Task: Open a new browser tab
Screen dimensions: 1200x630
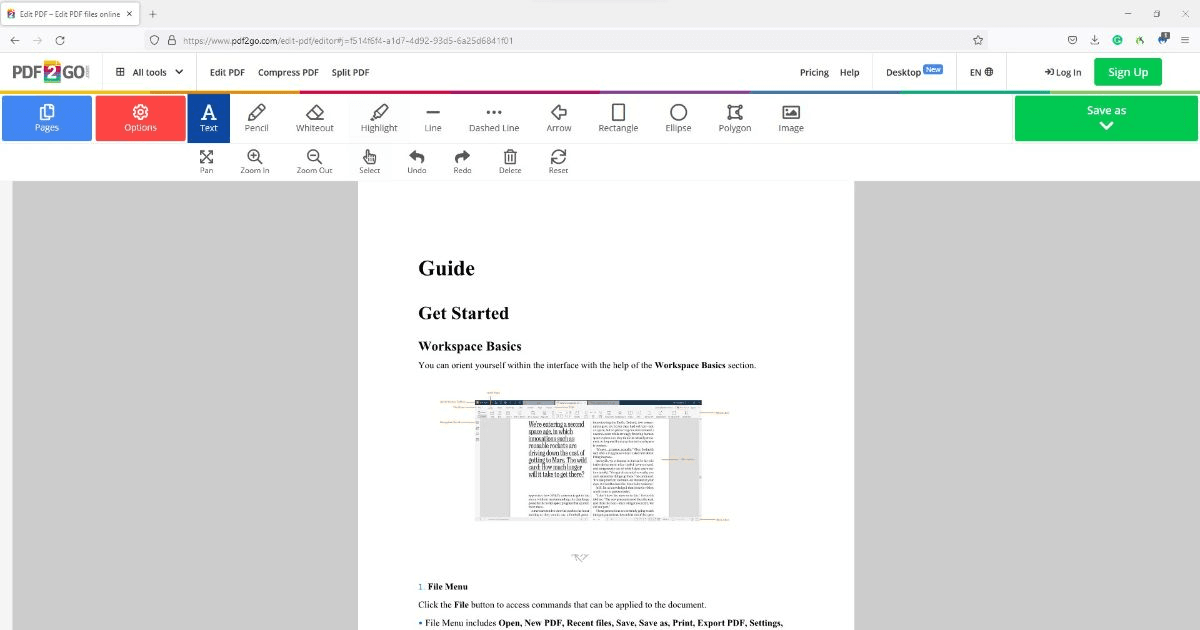Action: [x=152, y=14]
